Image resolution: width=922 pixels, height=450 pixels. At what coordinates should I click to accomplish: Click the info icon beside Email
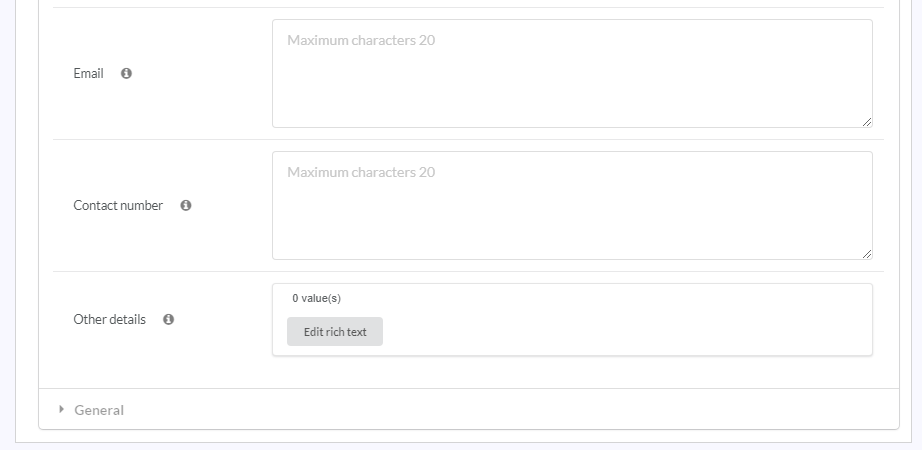126,73
